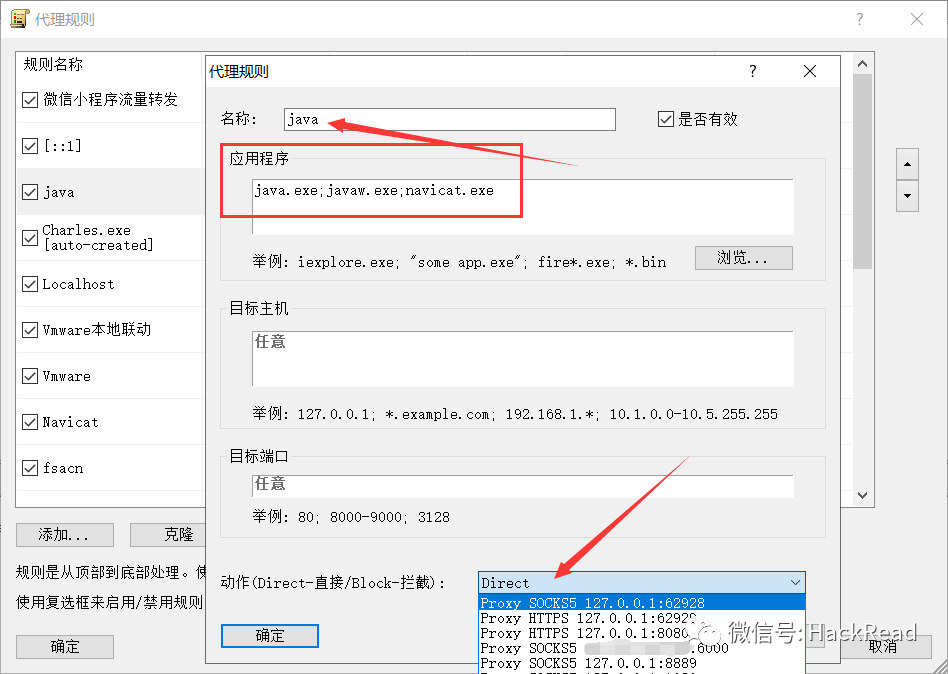948x674 pixels.
Task: Click the 目标端口 target ports field
Action: [523, 486]
